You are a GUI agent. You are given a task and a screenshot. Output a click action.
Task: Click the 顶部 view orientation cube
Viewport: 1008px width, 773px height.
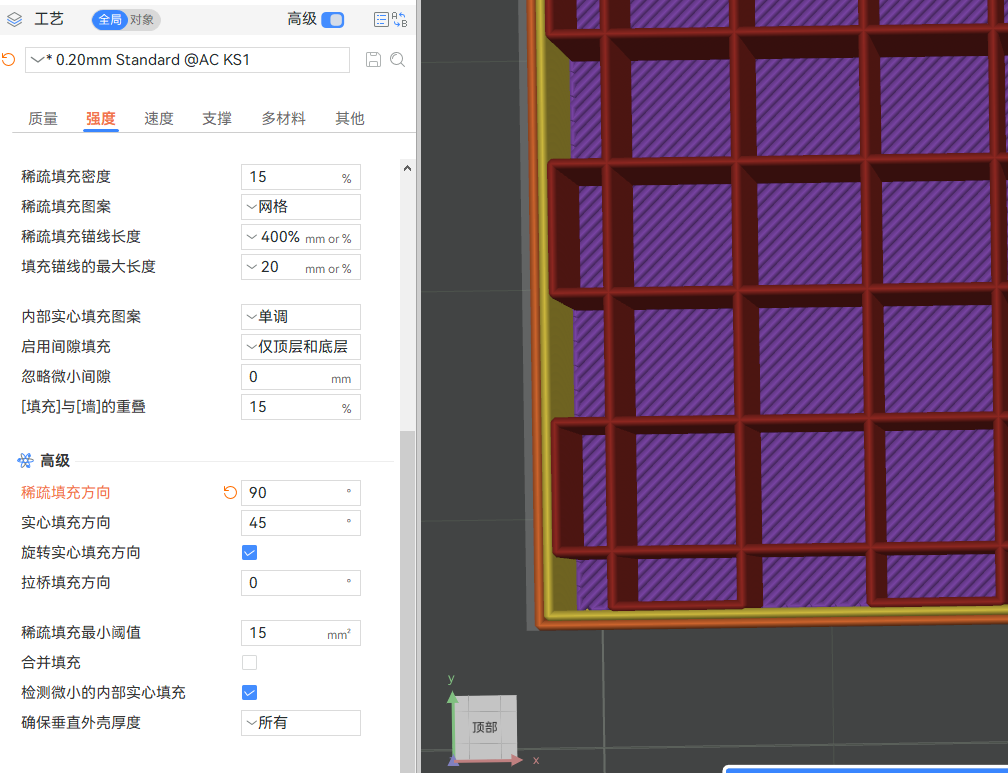tap(485, 727)
